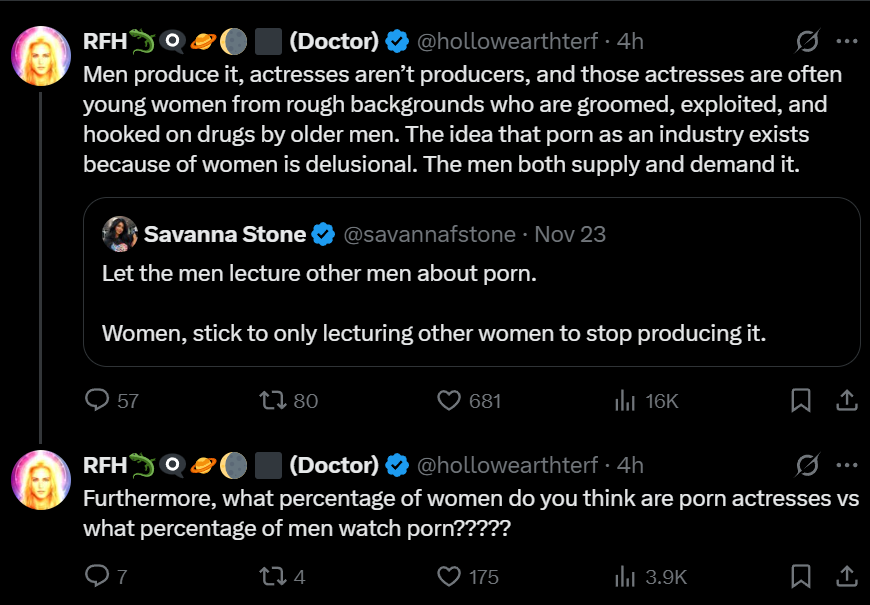Share the first tweet
This screenshot has width=870, height=605.
click(x=846, y=401)
